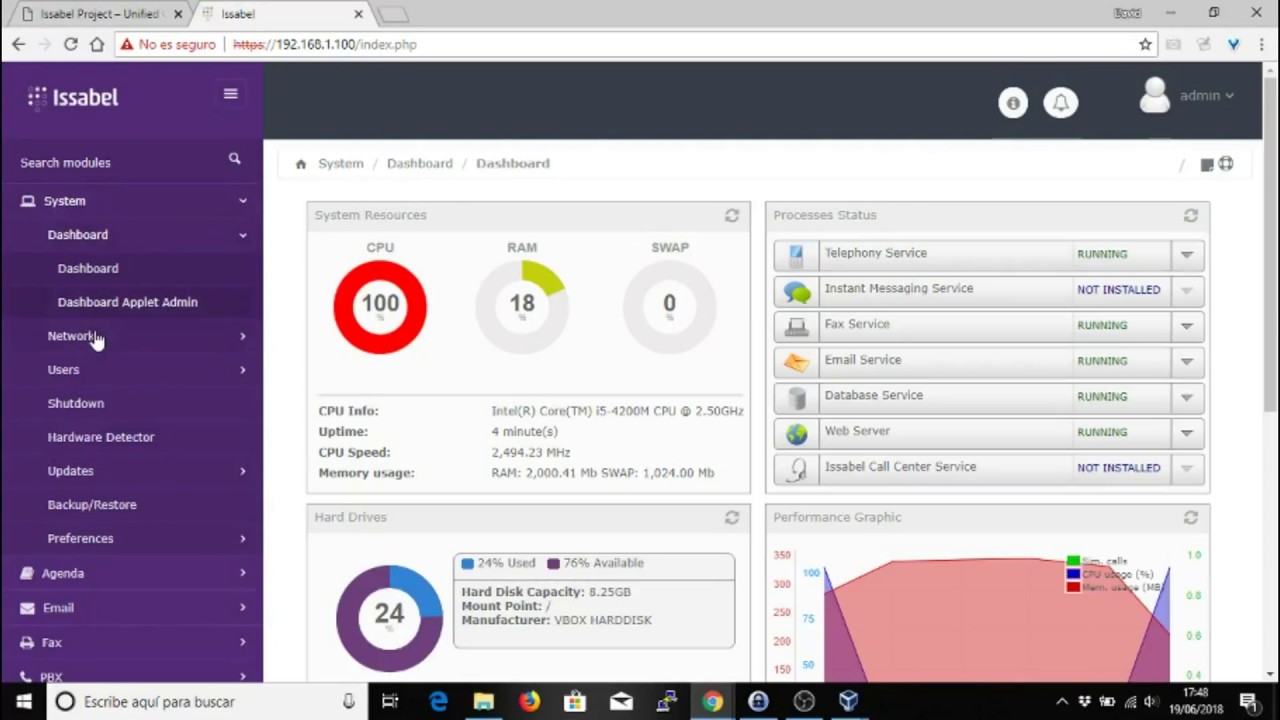The width and height of the screenshot is (1280, 720).
Task: Go back in browser history
Action: [18, 44]
